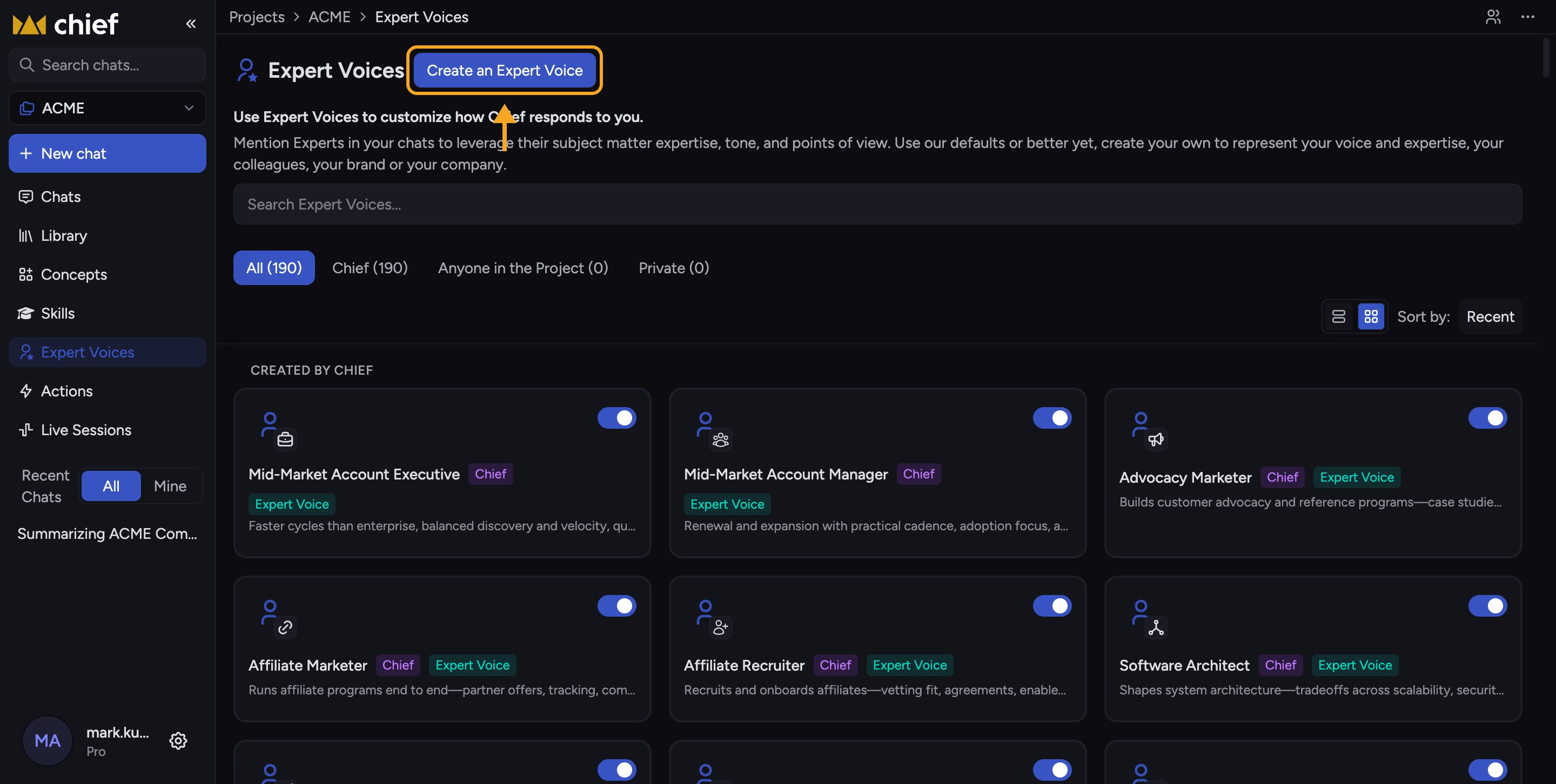Open the Mid-Market Account Manager card title

coord(786,475)
